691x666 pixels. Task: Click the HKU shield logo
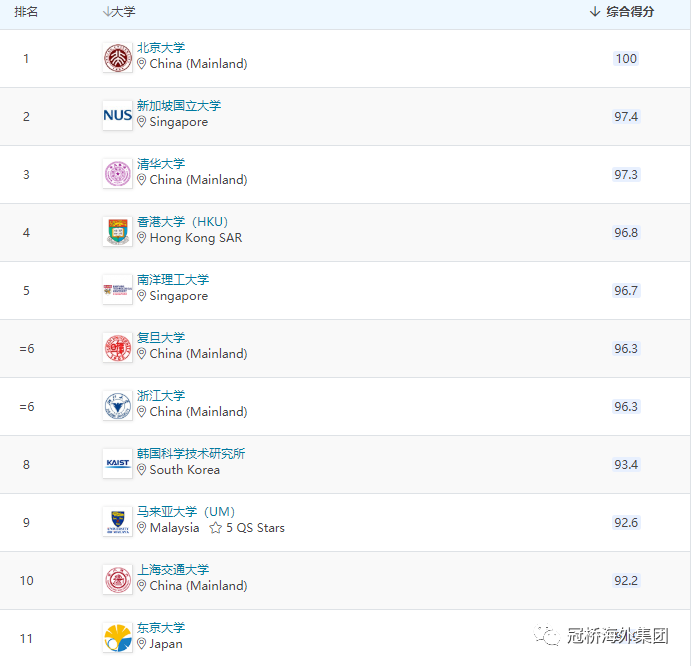point(117,232)
